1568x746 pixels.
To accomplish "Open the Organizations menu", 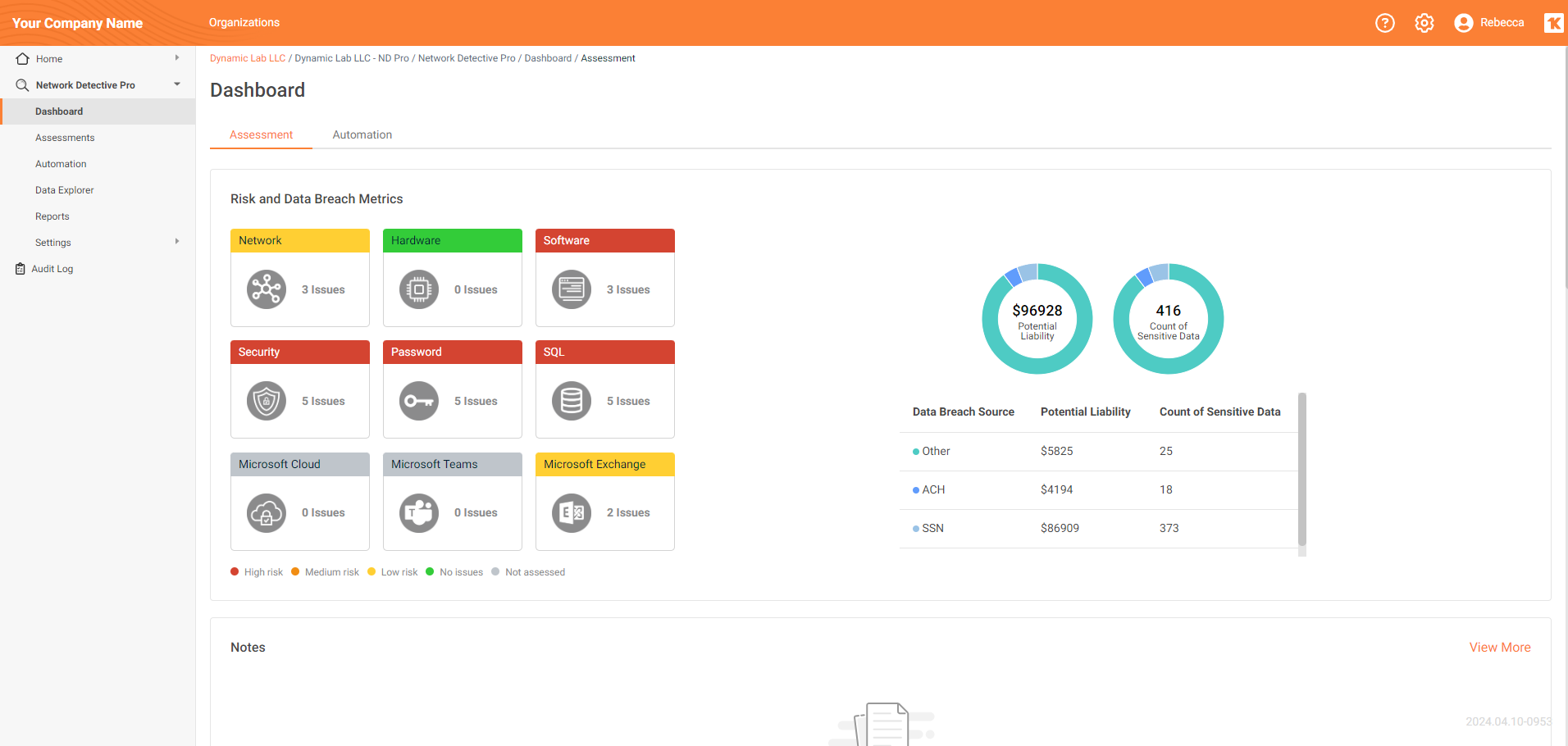I will pyautogui.click(x=244, y=23).
